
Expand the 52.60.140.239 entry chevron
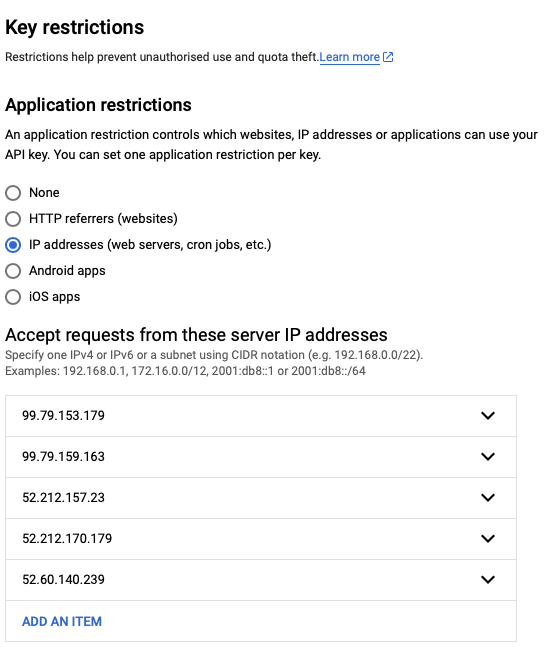pos(488,579)
